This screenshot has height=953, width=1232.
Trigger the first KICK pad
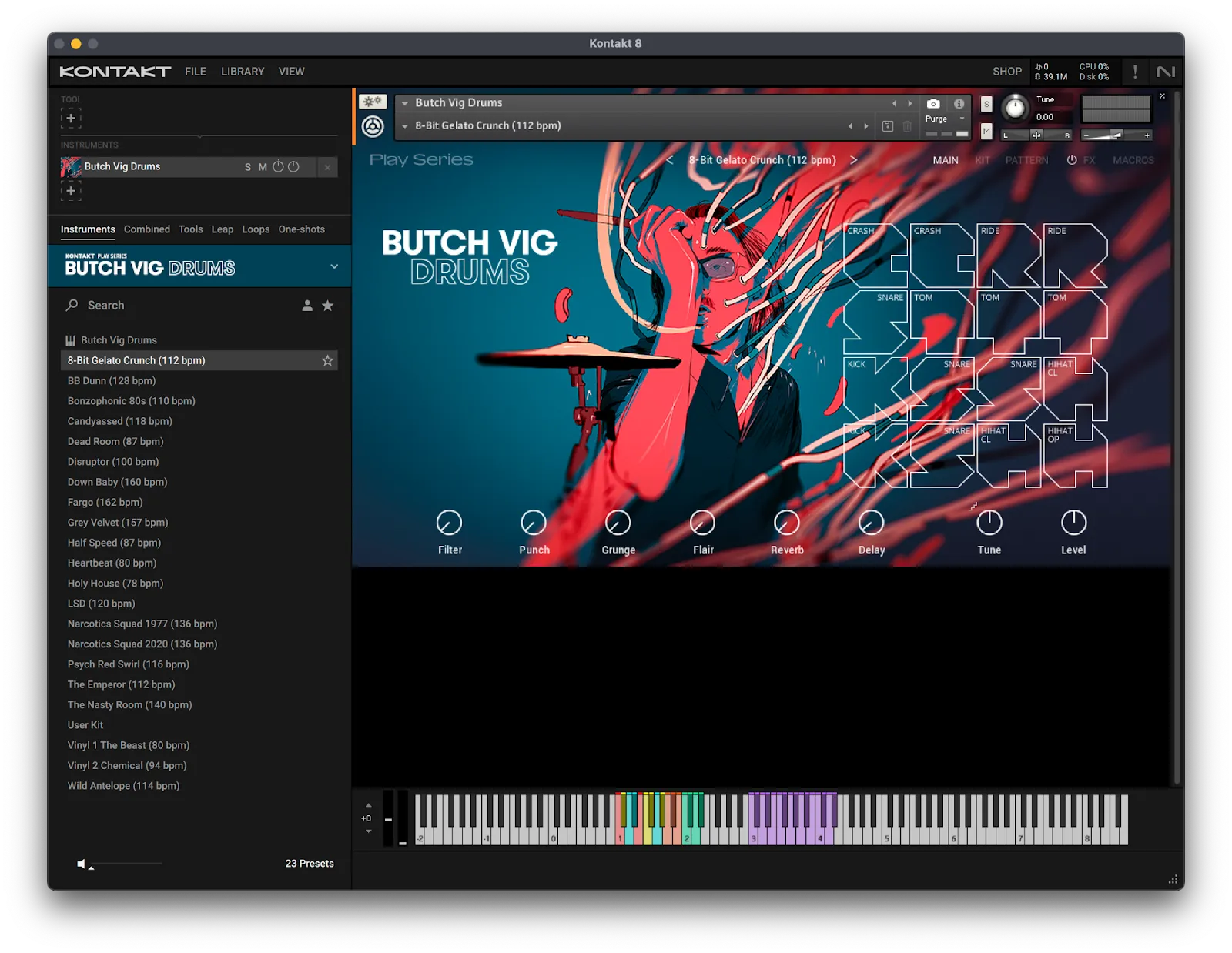(875, 389)
